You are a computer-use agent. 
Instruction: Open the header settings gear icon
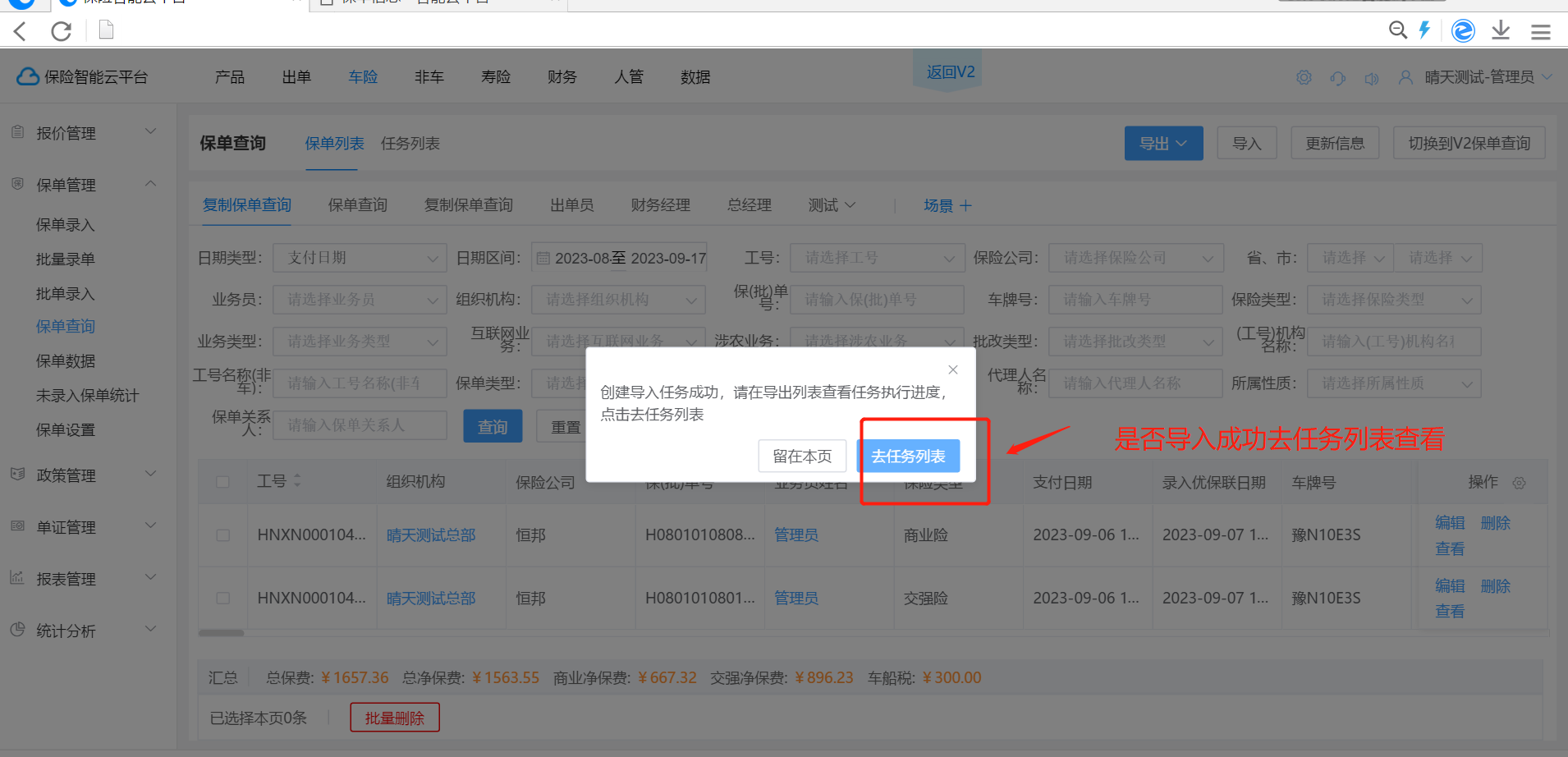[1304, 77]
